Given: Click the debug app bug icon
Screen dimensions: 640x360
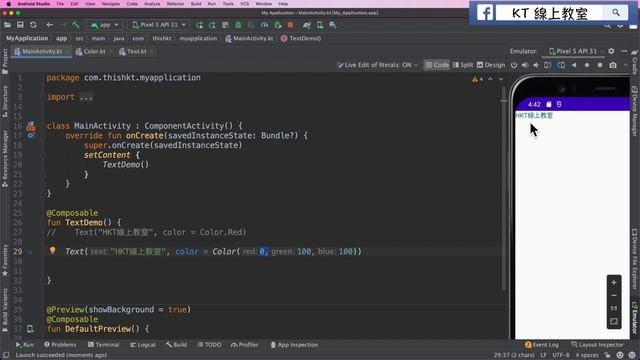Looking at the screenshot, I should [x=238, y=25].
